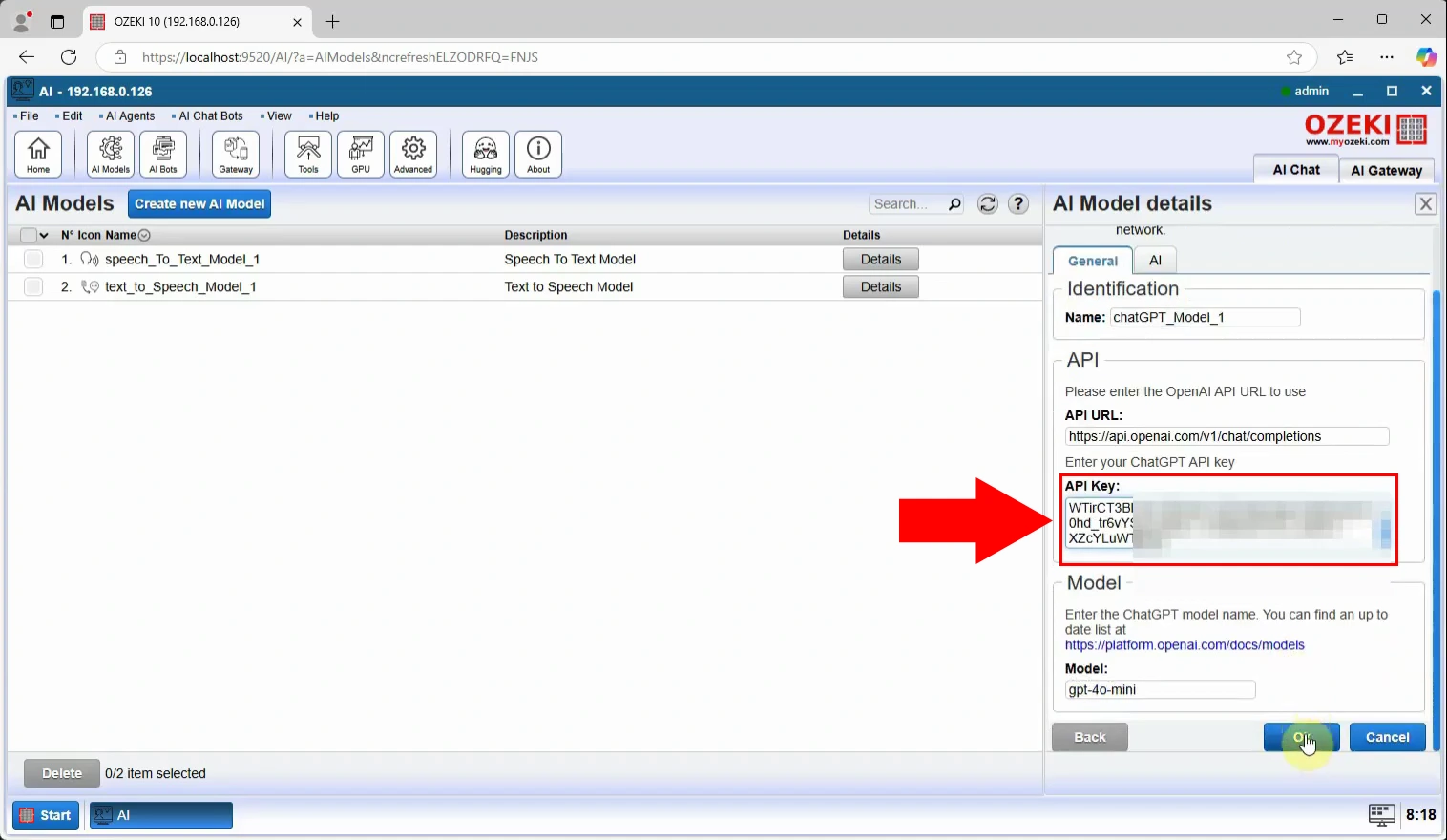Close the AI Model details panel
Viewport: 1447px width, 840px height.
tap(1426, 204)
